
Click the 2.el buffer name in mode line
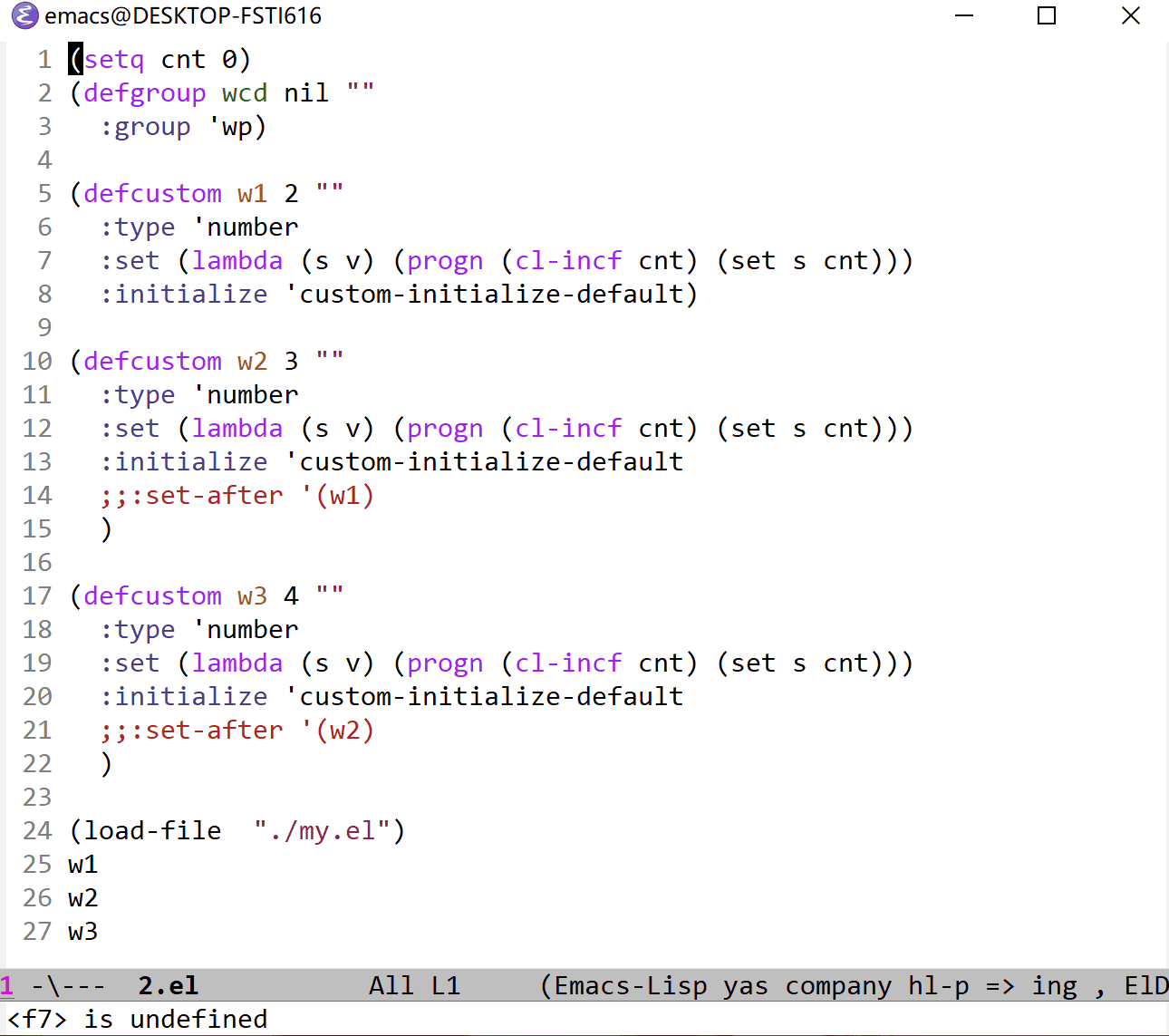[x=168, y=985]
